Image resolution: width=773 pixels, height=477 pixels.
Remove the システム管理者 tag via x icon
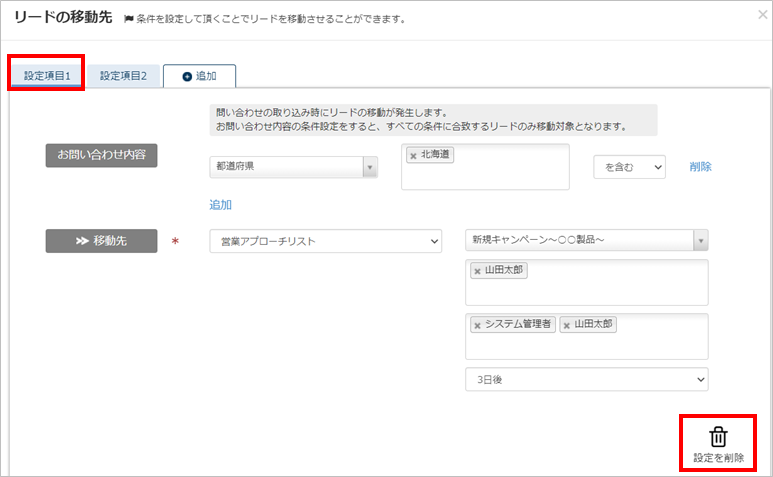point(477,325)
